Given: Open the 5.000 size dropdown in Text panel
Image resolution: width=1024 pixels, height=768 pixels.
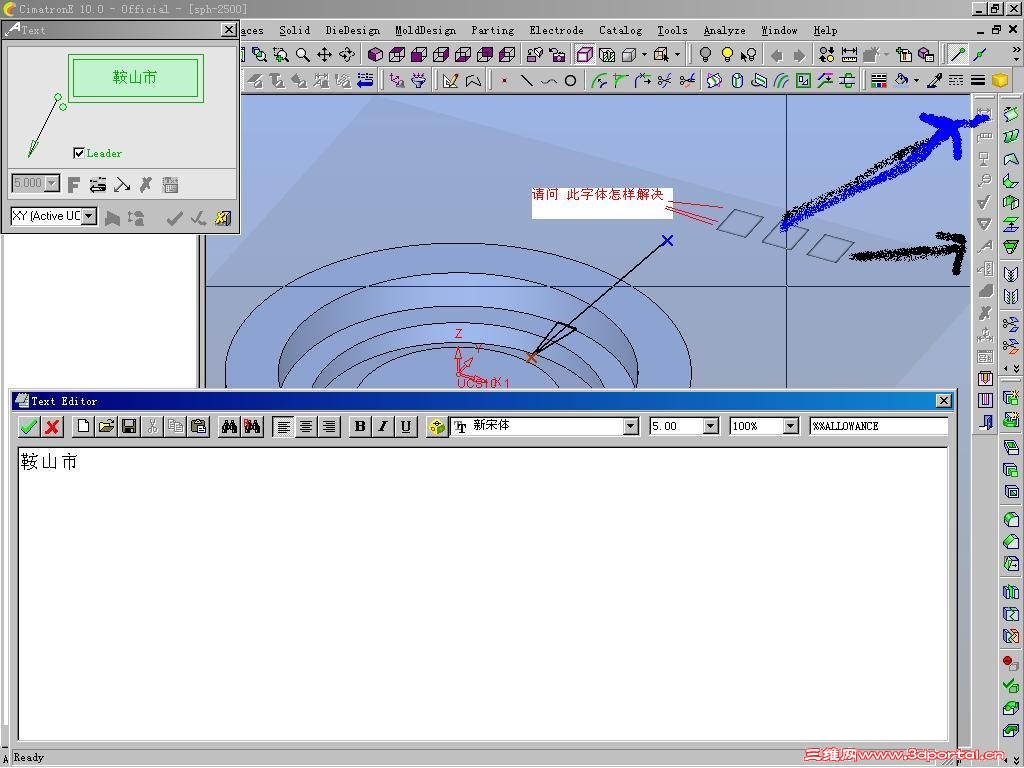Looking at the screenshot, I should point(52,183).
